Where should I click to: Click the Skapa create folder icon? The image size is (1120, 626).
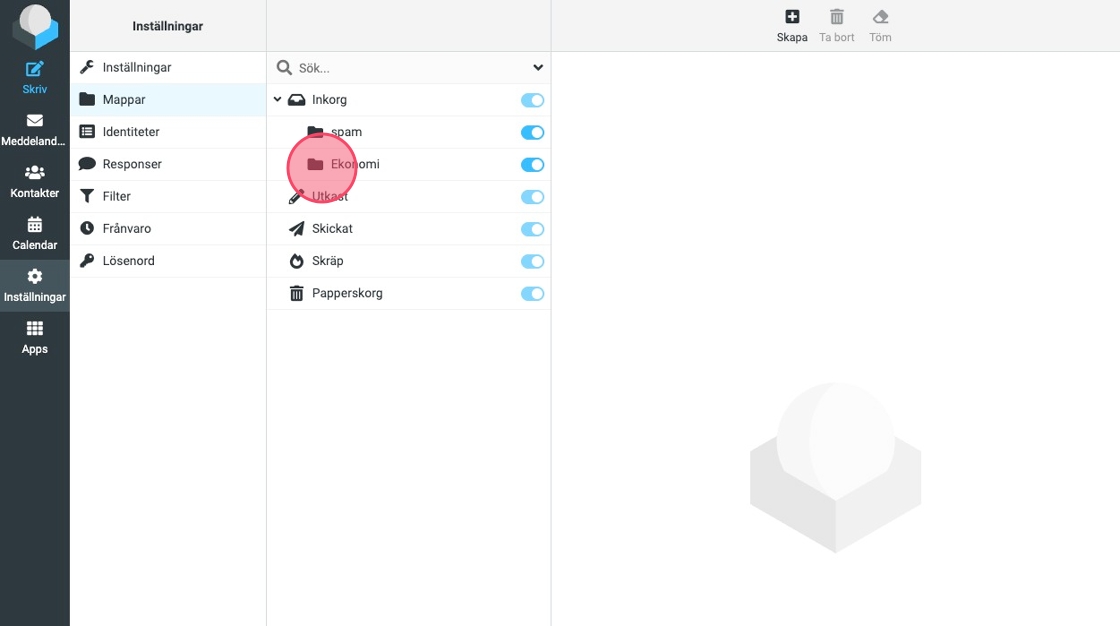pyautogui.click(x=792, y=17)
